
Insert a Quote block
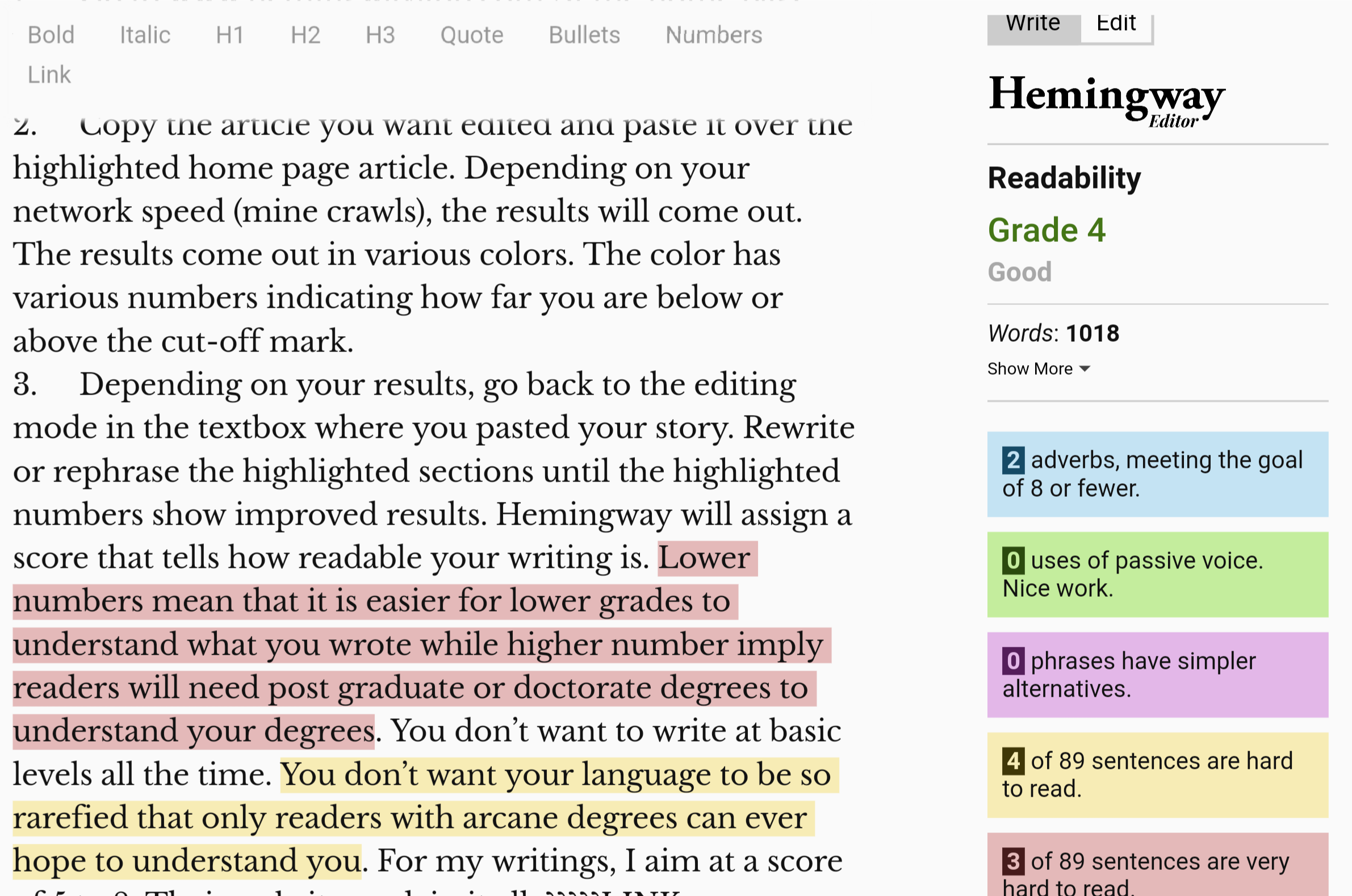[471, 34]
